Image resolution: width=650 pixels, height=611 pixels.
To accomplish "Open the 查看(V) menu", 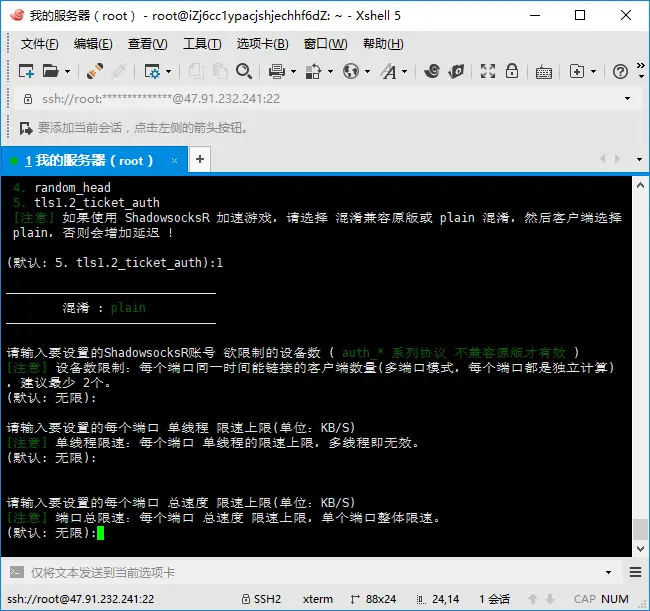I will (x=148, y=44).
